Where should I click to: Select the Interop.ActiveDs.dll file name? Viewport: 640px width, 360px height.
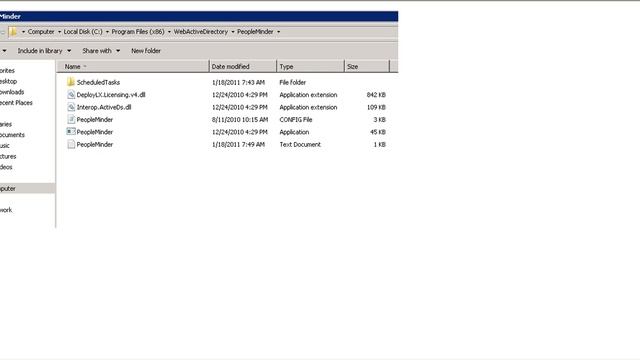[104, 107]
